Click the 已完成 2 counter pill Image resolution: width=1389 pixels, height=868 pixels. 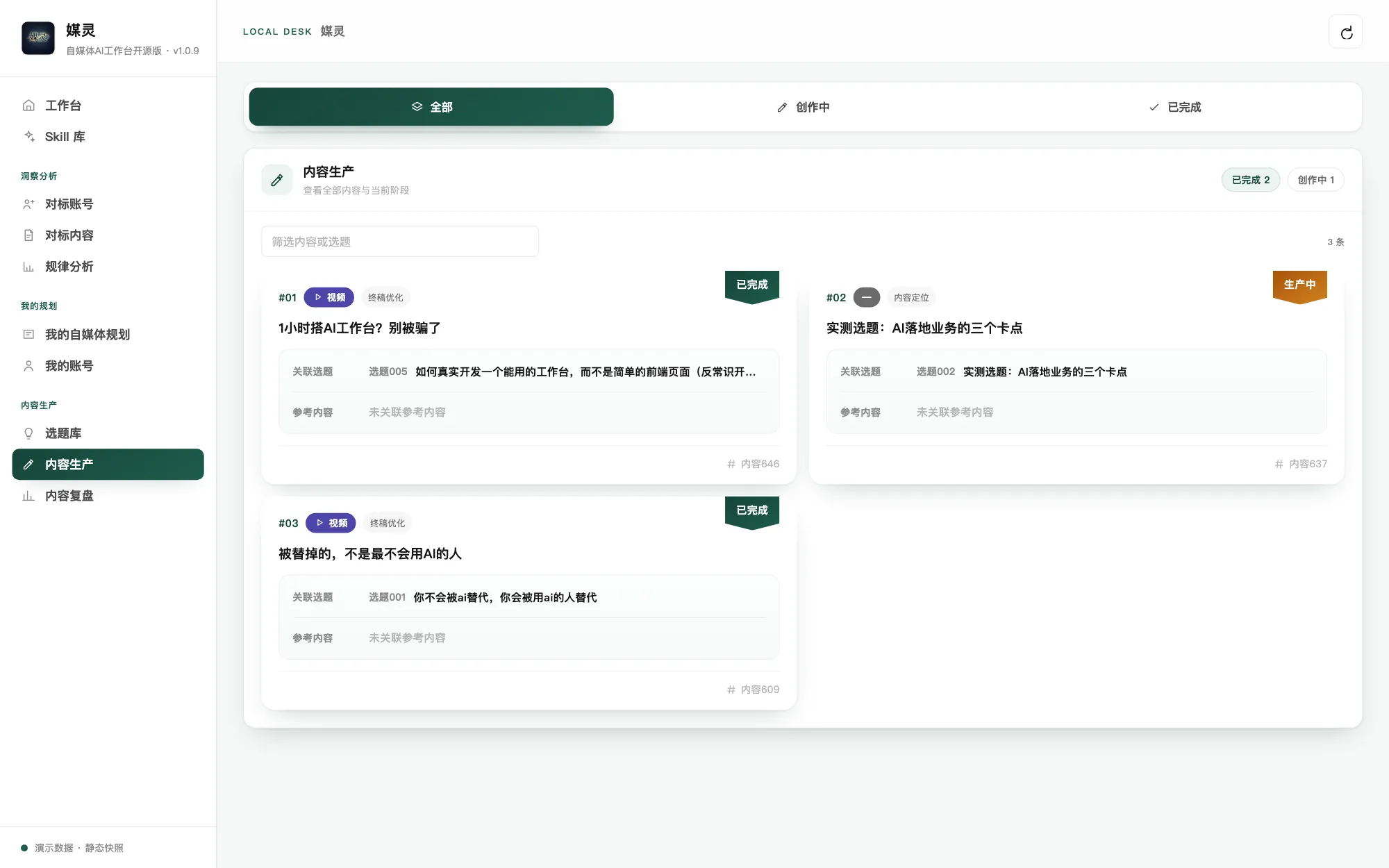tap(1251, 180)
